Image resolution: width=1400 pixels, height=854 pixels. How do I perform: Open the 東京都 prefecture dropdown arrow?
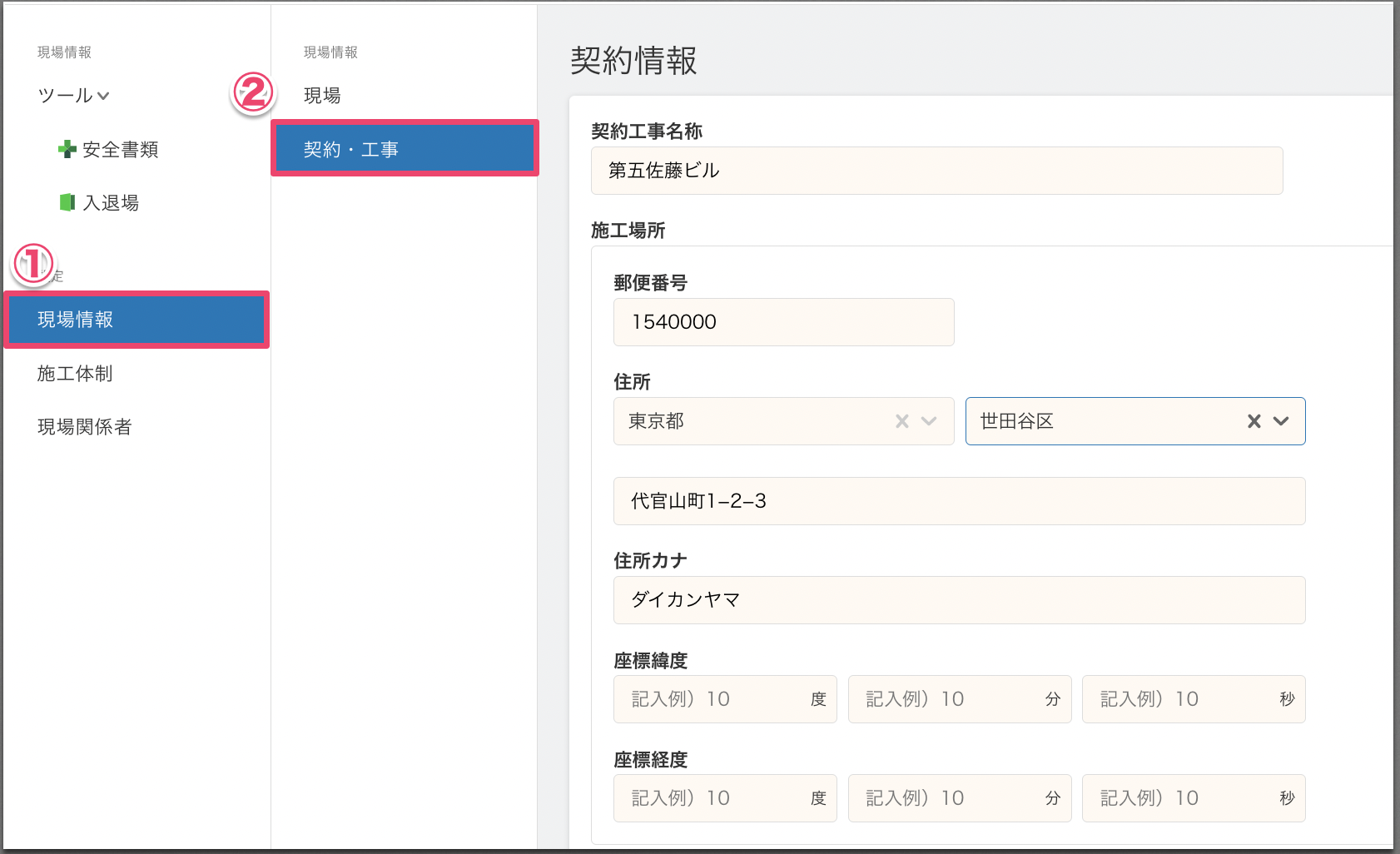930,421
